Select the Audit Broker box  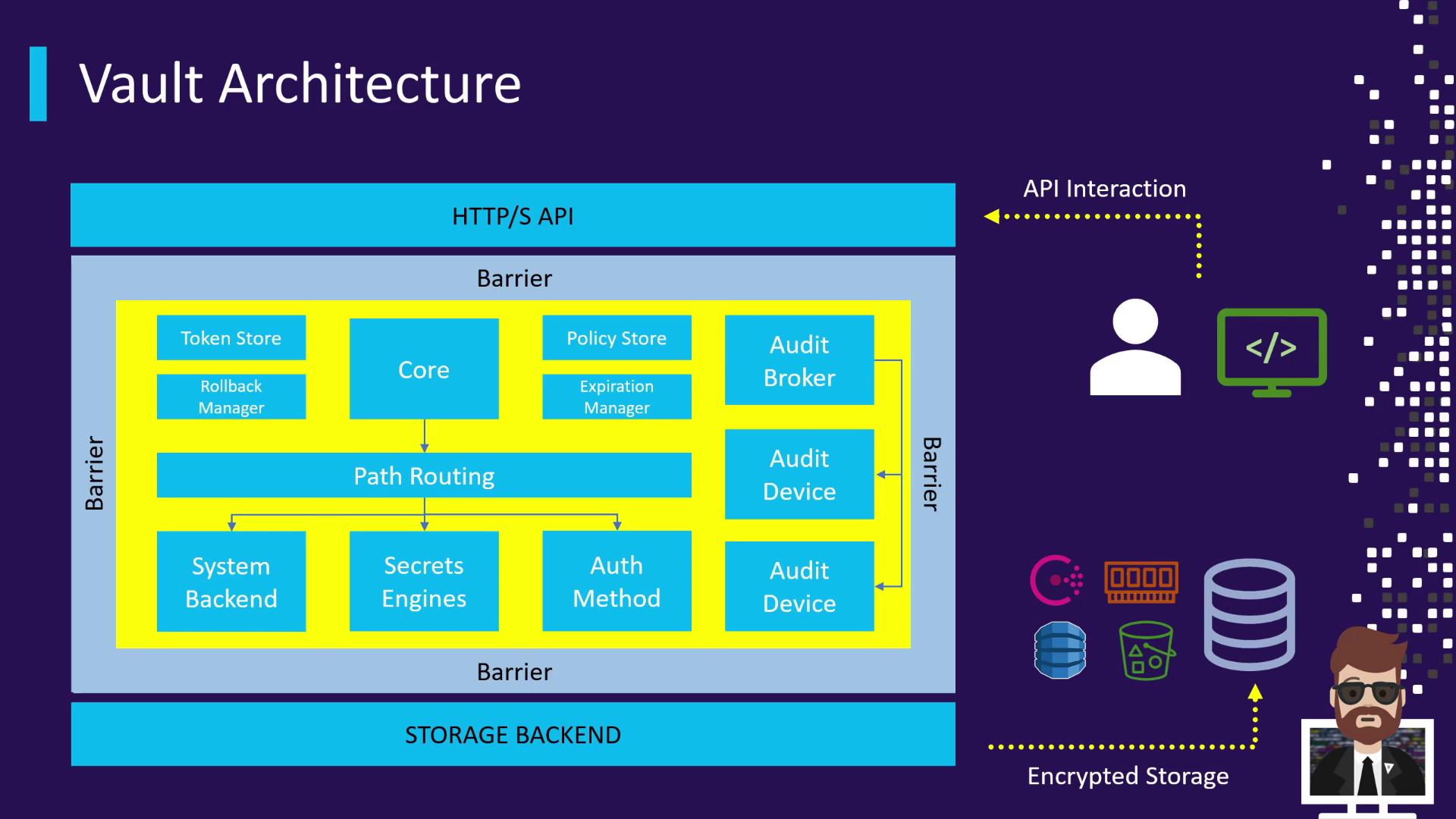point(799,360)
